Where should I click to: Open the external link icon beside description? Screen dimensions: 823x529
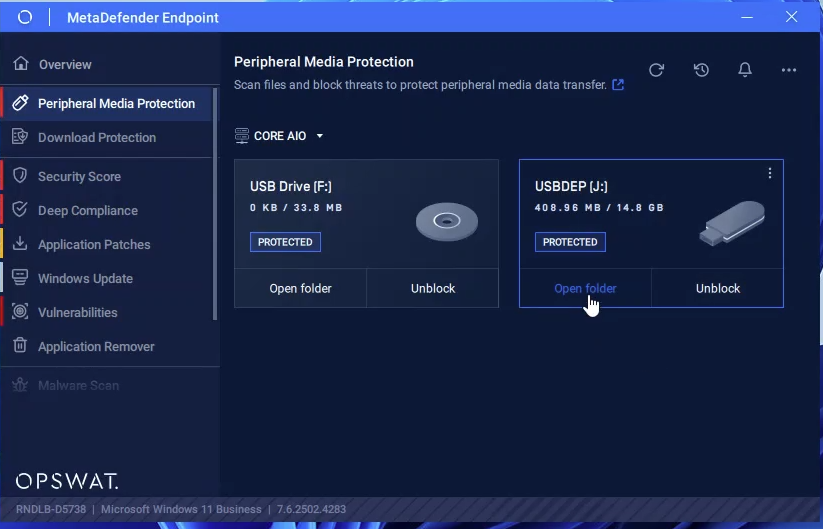(x=618, y=84)
